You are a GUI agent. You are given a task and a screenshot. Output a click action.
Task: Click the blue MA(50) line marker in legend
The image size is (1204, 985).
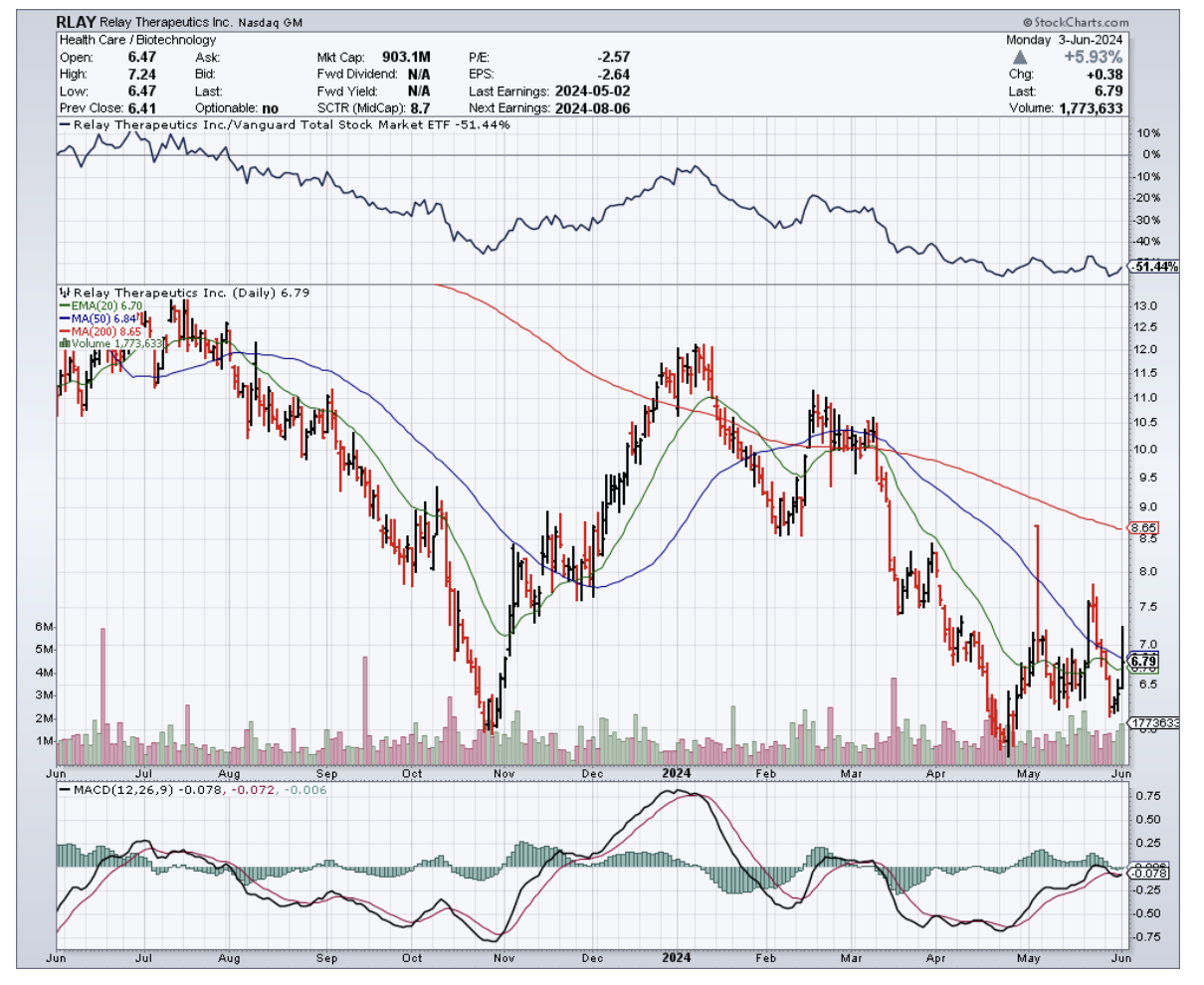pyautogui.click(x=64, y=318)
